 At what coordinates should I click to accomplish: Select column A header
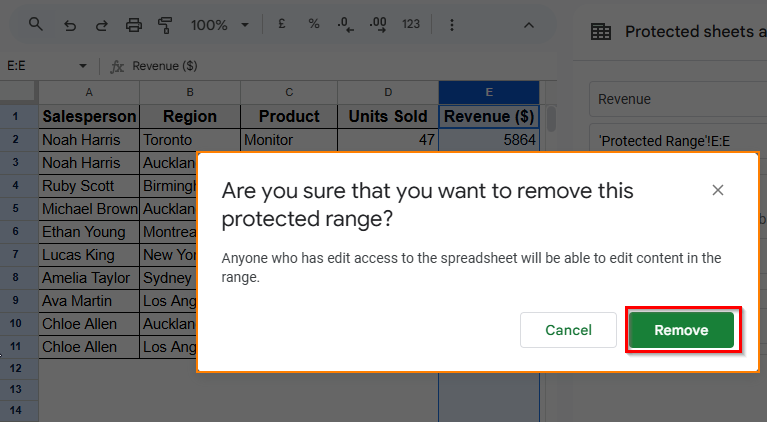coord(89,92)
